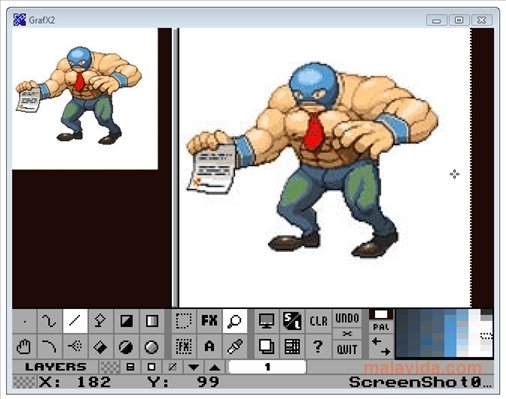506x399 pixels.
Task: Open the PAL palette editor
Action: 381,328
